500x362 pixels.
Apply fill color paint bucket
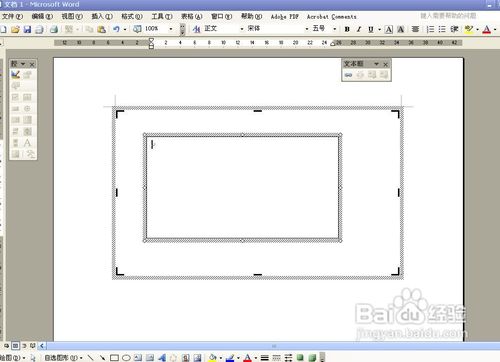tap(213, 358)
